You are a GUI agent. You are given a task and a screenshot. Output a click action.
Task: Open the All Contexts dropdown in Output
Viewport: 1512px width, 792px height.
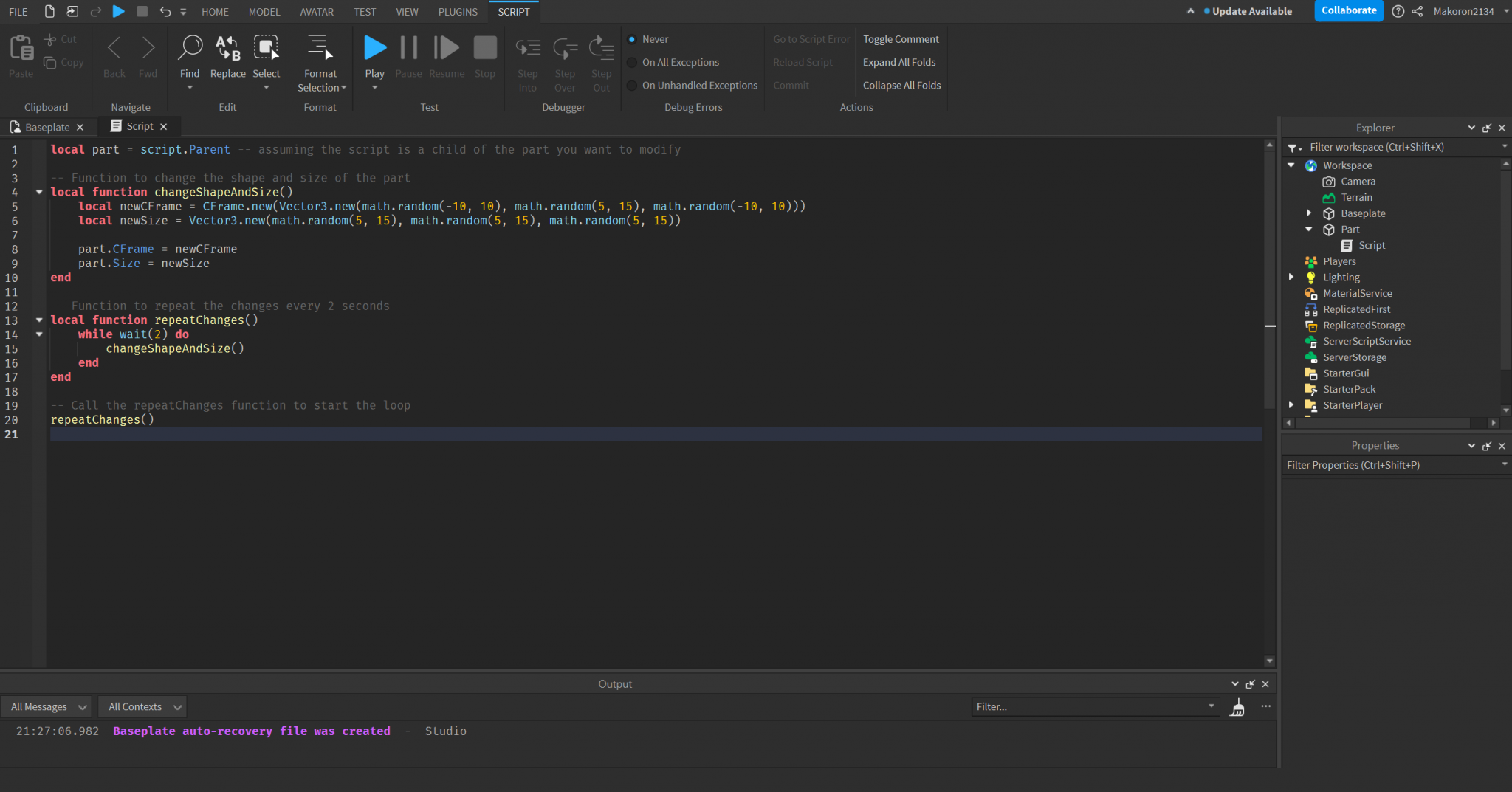click(x=142, y=706)
